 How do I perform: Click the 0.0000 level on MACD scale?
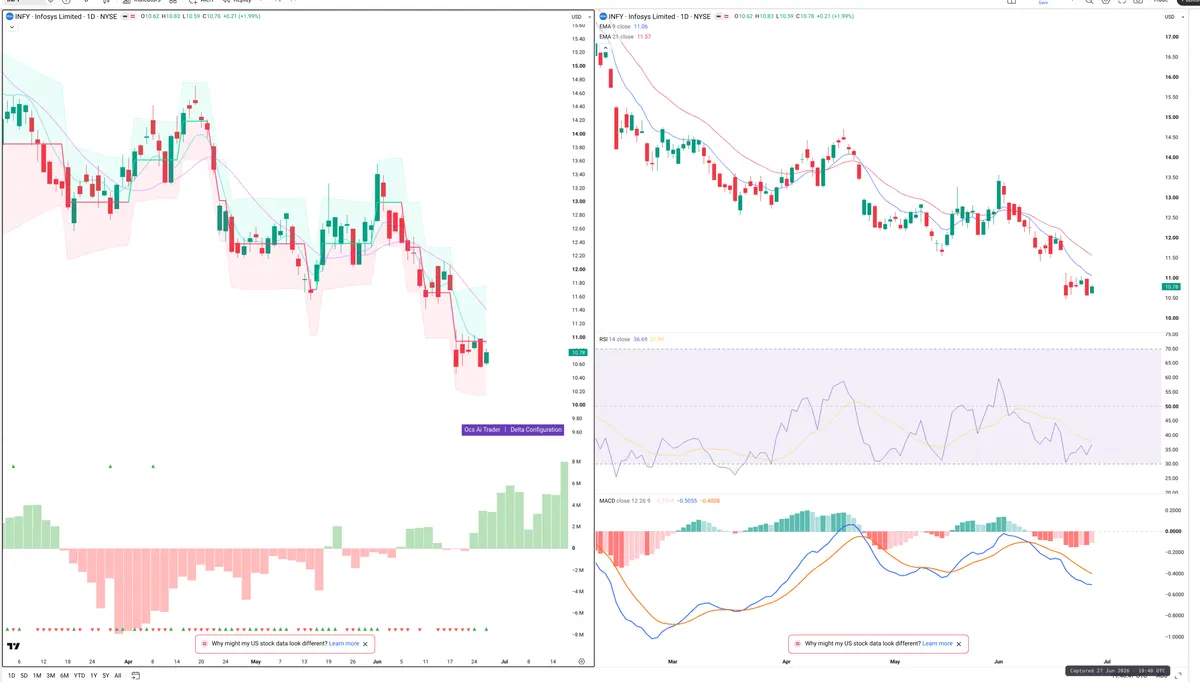tap(1174, 531)
